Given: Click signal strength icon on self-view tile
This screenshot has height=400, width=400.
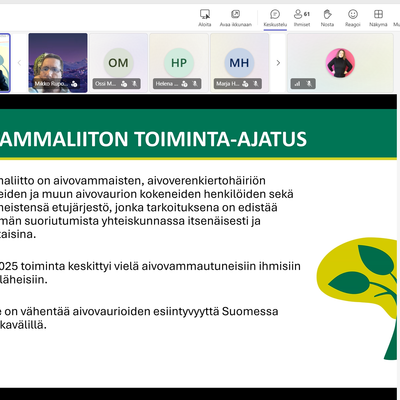Looking at the screenshot, I should [297, 84].
